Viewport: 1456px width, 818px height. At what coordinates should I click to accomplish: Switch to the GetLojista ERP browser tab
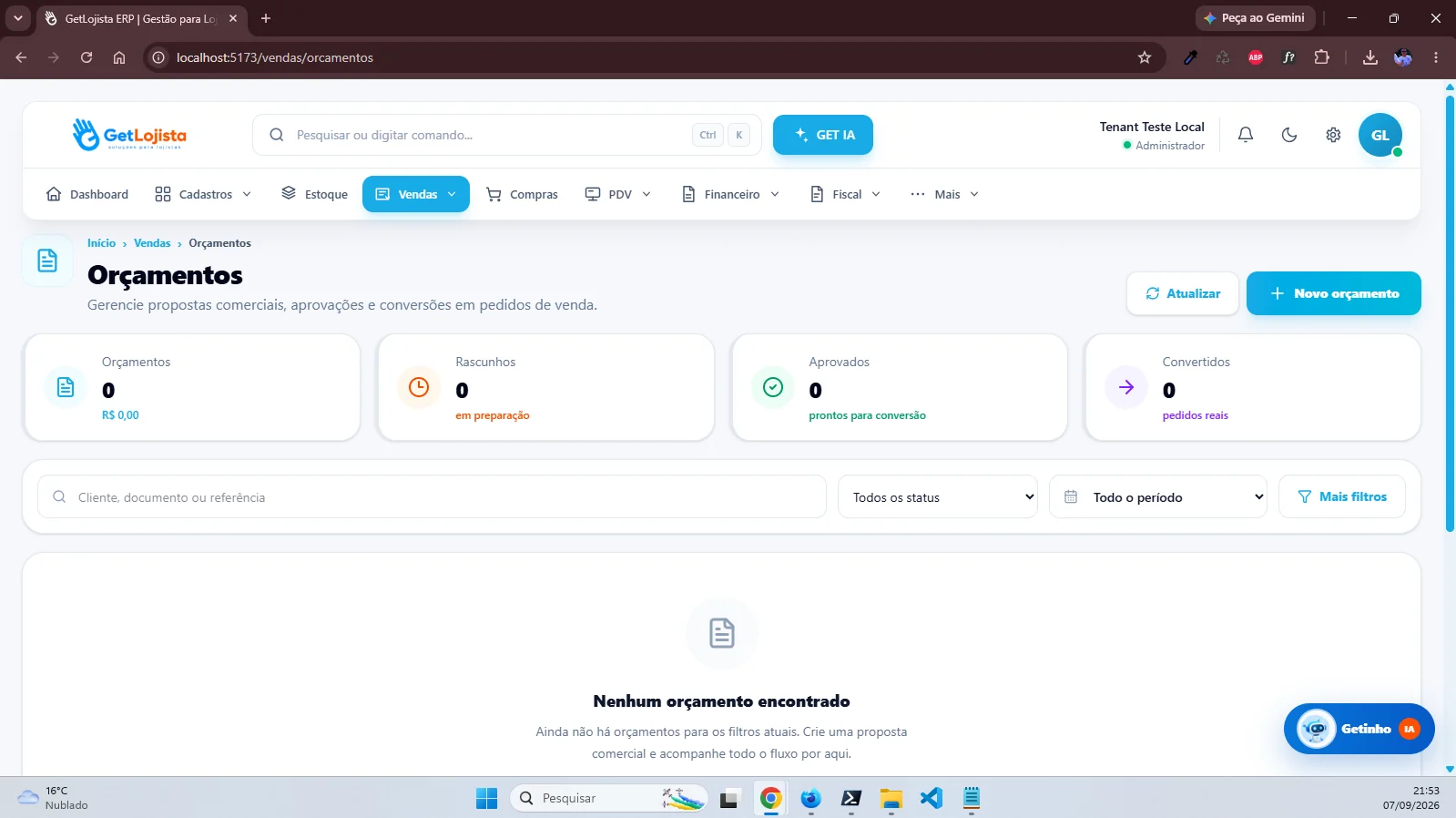(140, 18)
